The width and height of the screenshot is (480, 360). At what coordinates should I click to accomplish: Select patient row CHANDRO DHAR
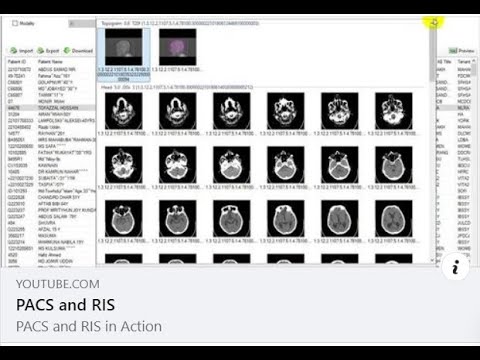tap(51, 197)
